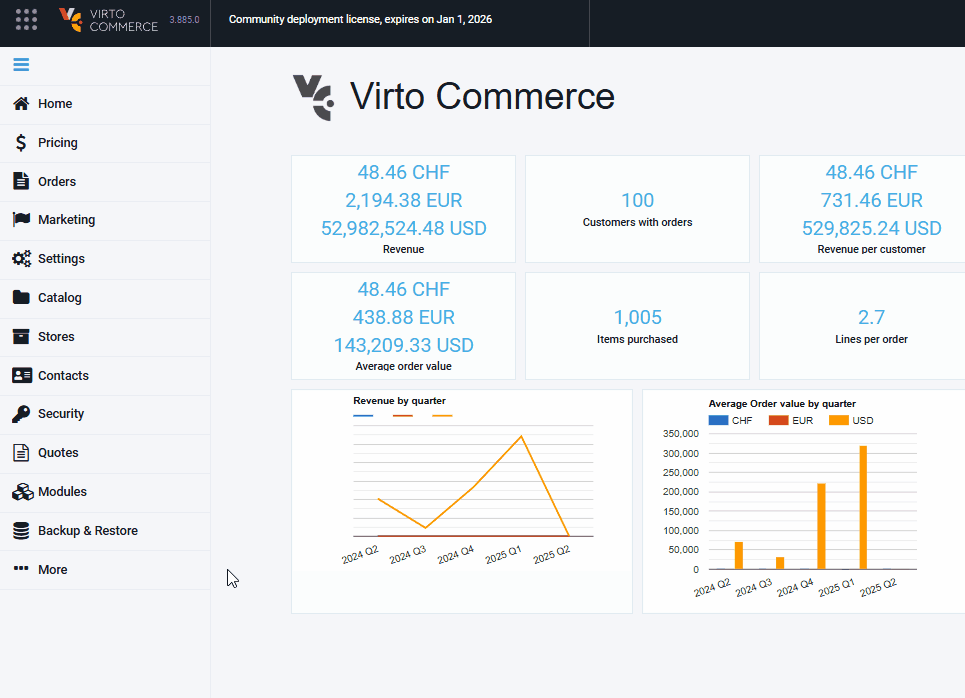Open the Quotes menu item

click(x=58, y=453)
